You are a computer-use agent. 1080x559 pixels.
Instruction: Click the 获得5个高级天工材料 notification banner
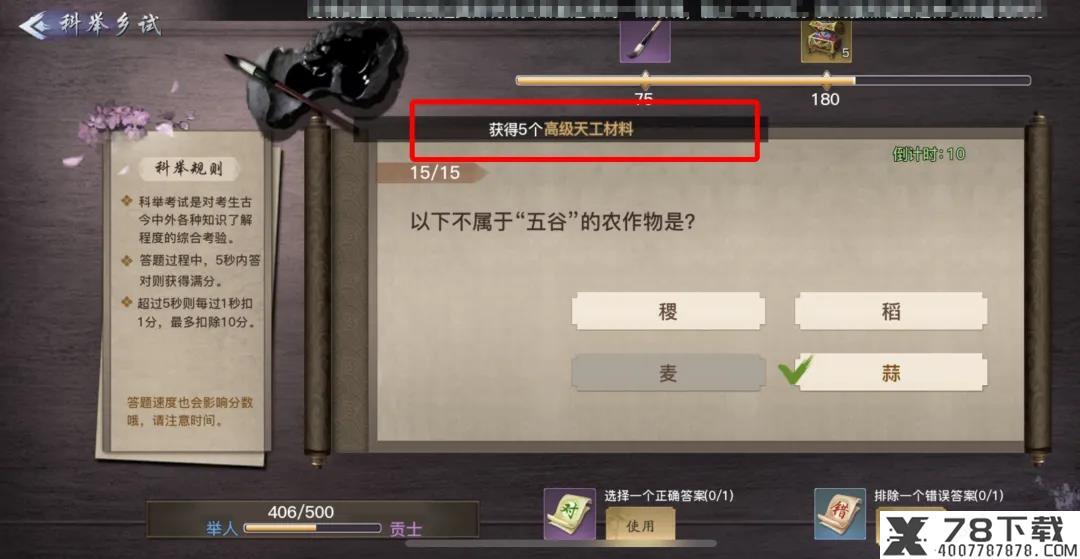(x=560, y=129)
